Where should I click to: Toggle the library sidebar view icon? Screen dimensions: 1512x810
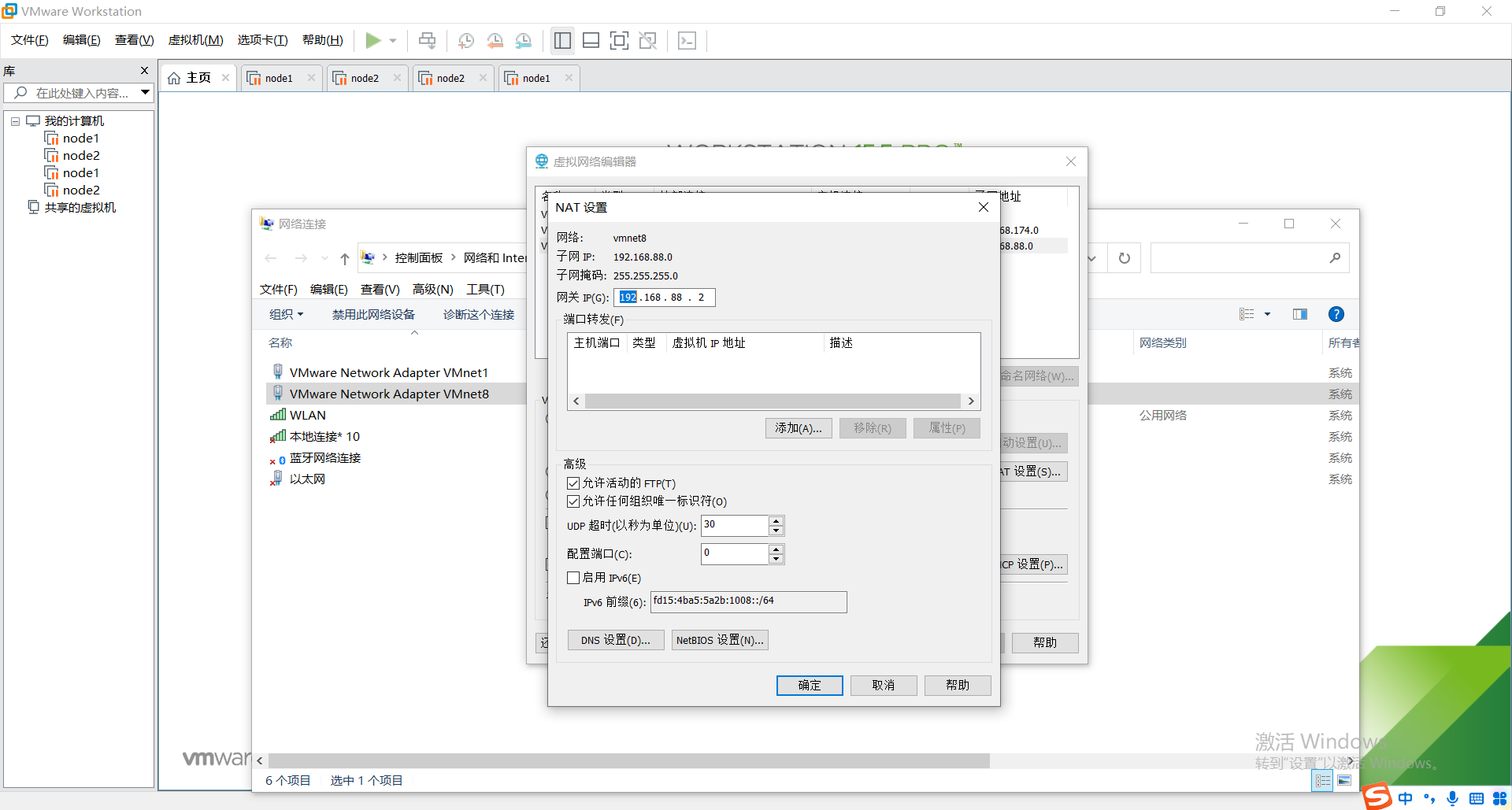[x=562, y=40]
